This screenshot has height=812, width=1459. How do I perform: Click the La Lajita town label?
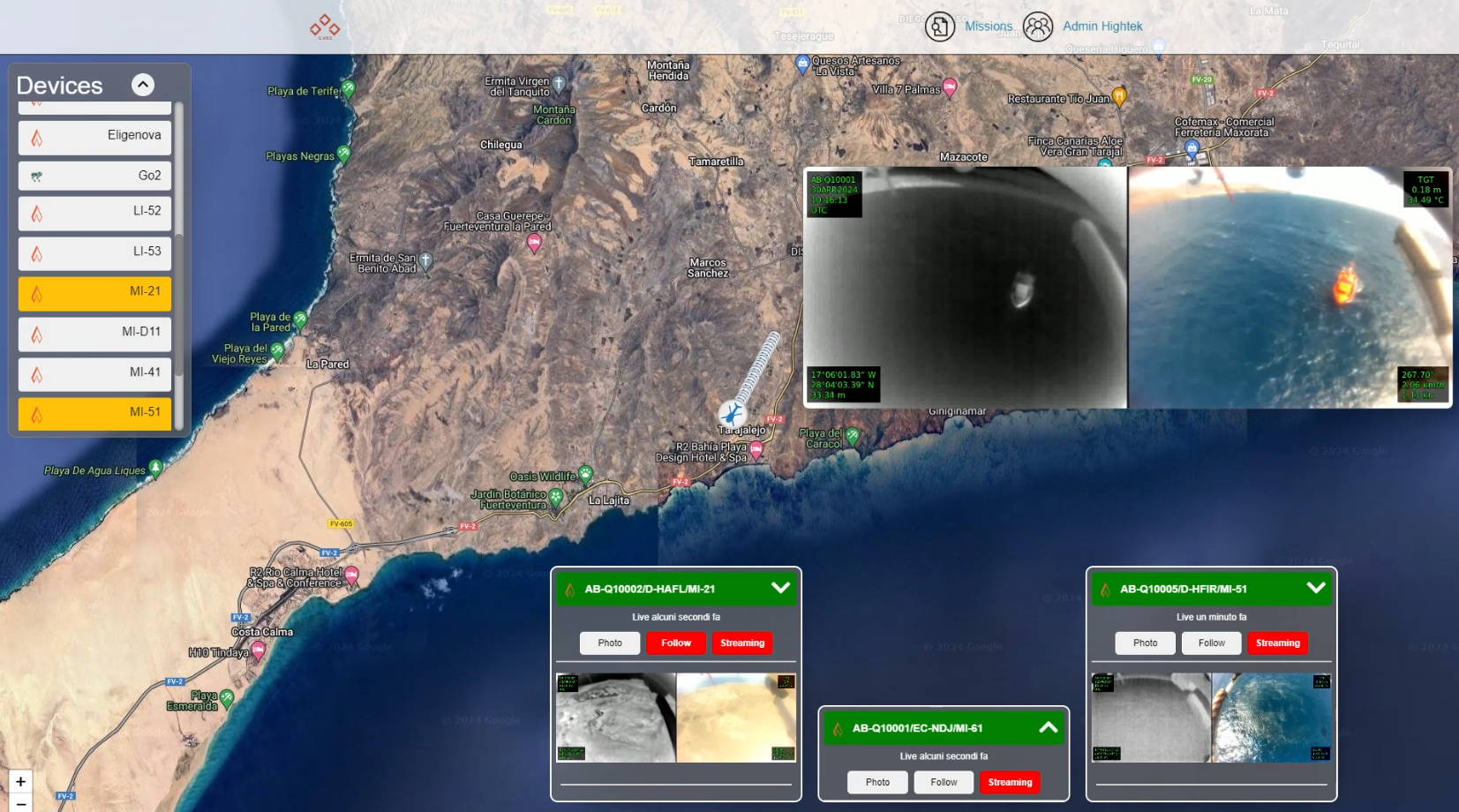coord(609,500)
